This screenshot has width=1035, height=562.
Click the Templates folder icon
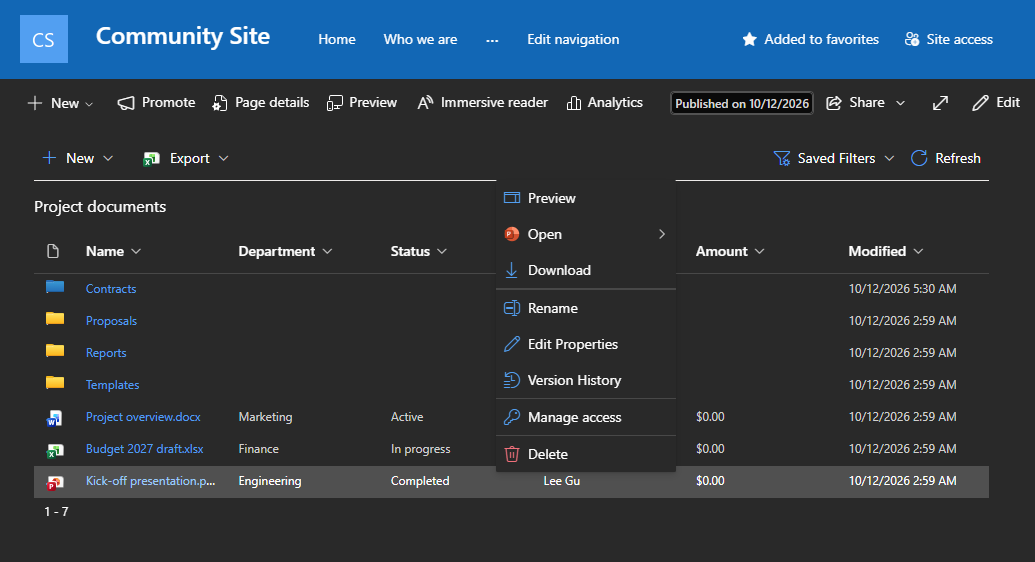pos(55,382)
